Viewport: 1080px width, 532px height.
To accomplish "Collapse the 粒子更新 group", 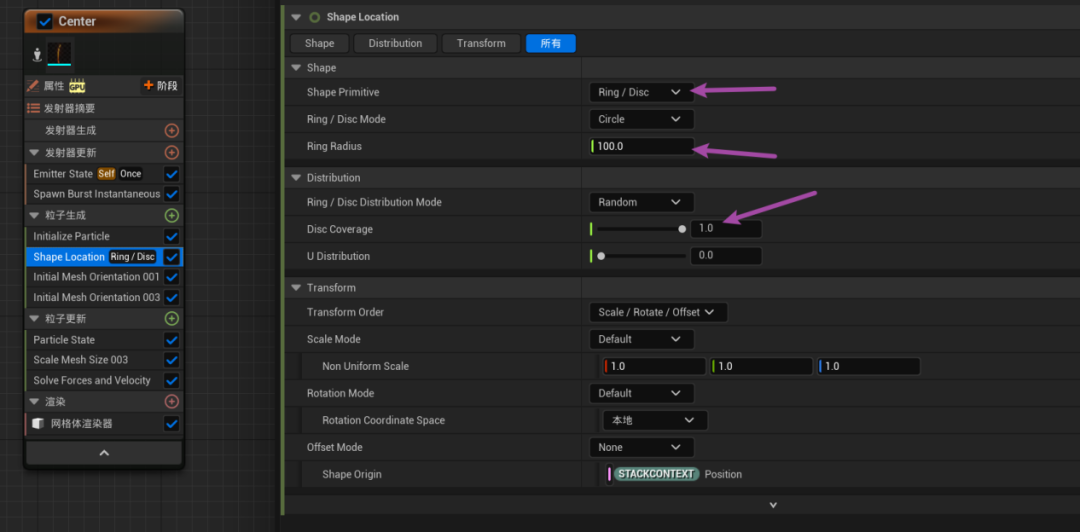I will pos(34,318).
